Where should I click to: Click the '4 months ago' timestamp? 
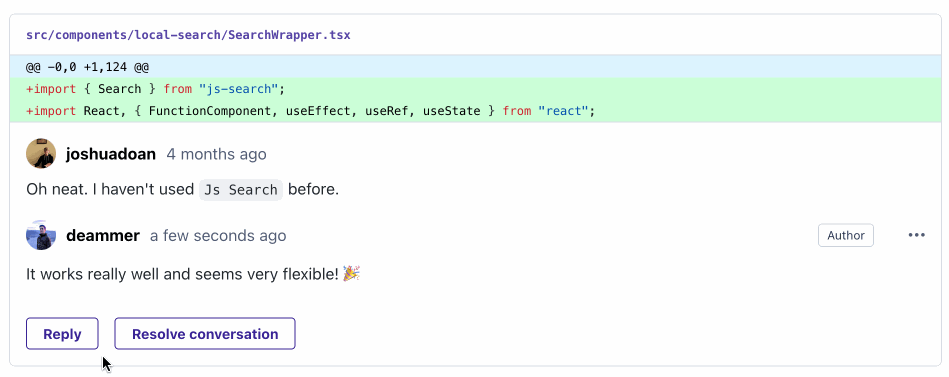pos(217,154)
